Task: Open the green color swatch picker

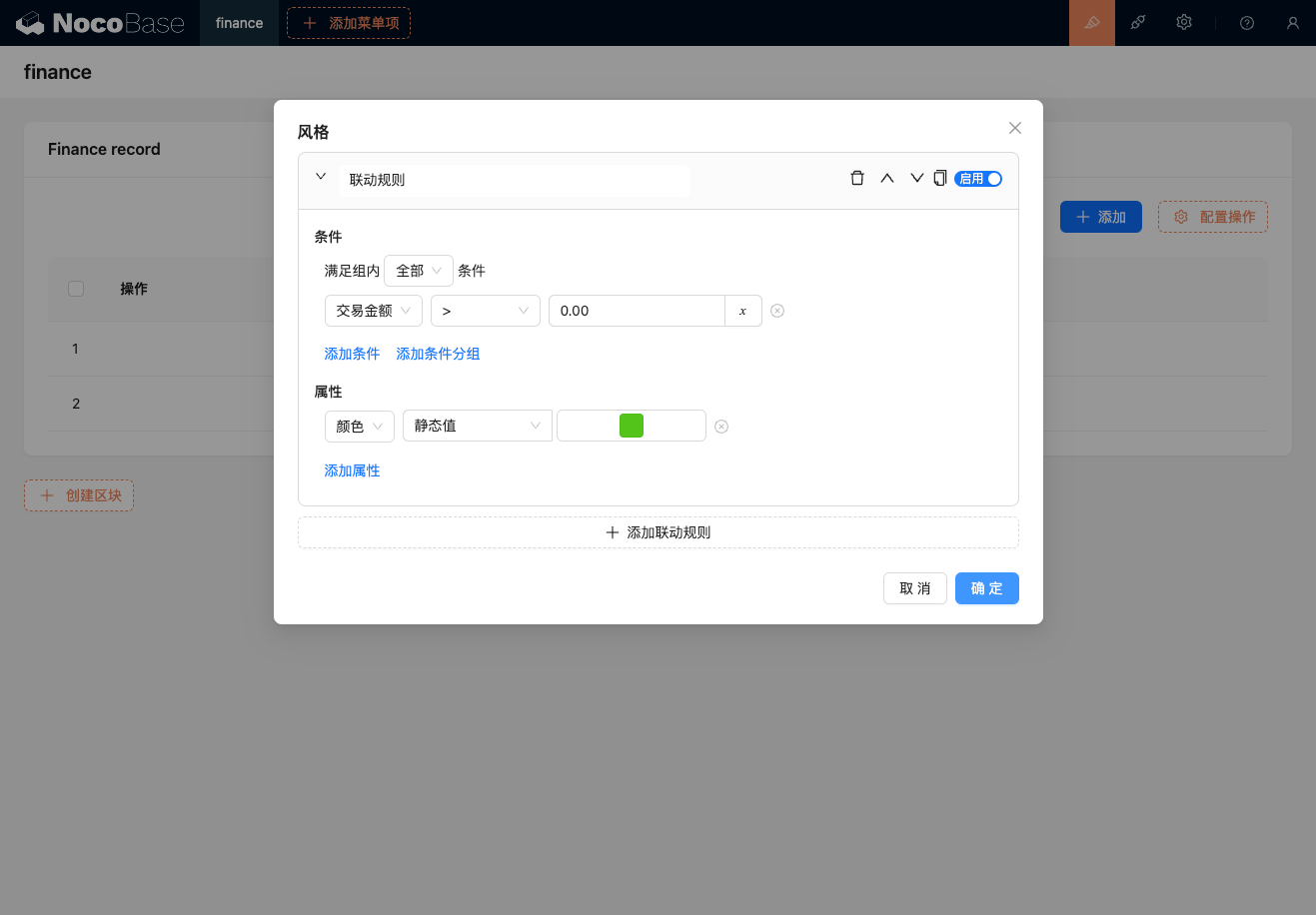Action: coord(632,427)
